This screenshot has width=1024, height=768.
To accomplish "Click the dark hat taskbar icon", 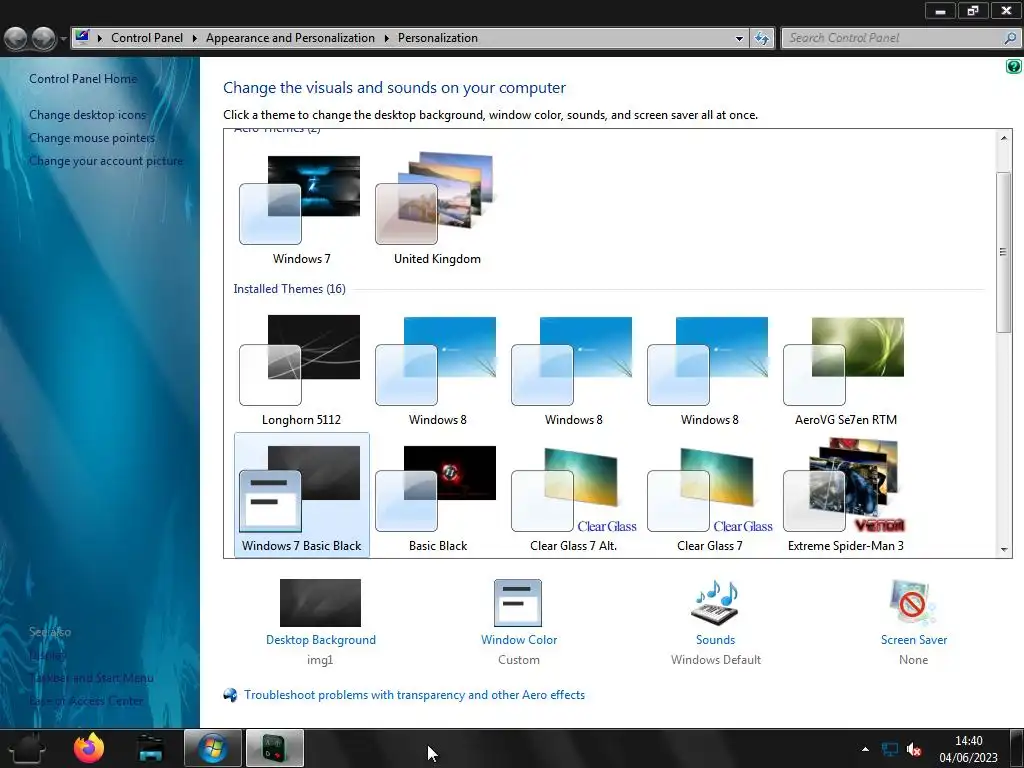I will point(27,748).
